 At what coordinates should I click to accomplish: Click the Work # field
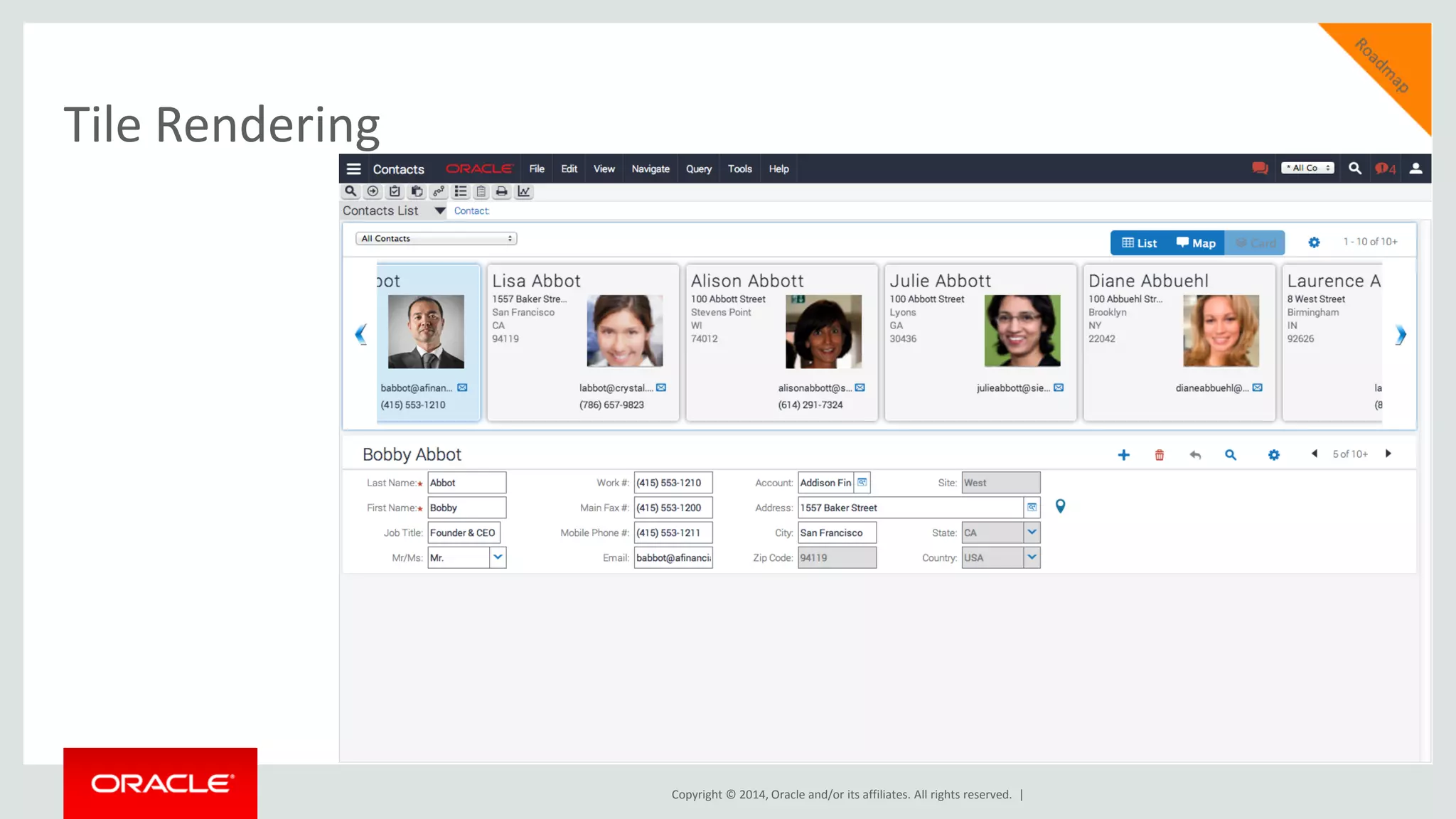673,483
